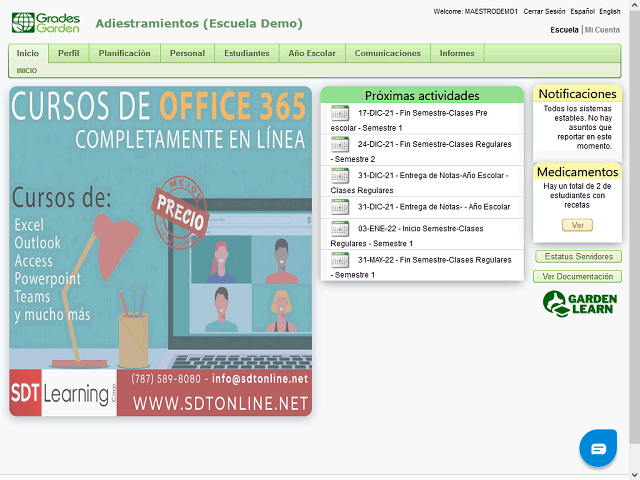Open calendar icon for 17-DIC-21 activity
This screenshot has width=640, height=480.
coord(340,113)
